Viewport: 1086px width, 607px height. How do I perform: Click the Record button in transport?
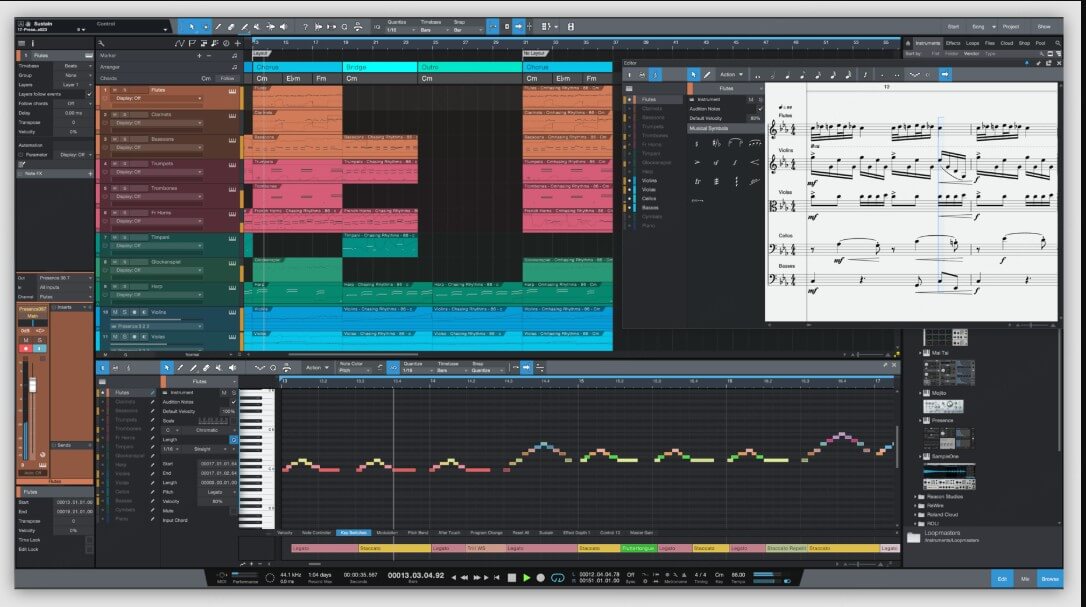541,577
